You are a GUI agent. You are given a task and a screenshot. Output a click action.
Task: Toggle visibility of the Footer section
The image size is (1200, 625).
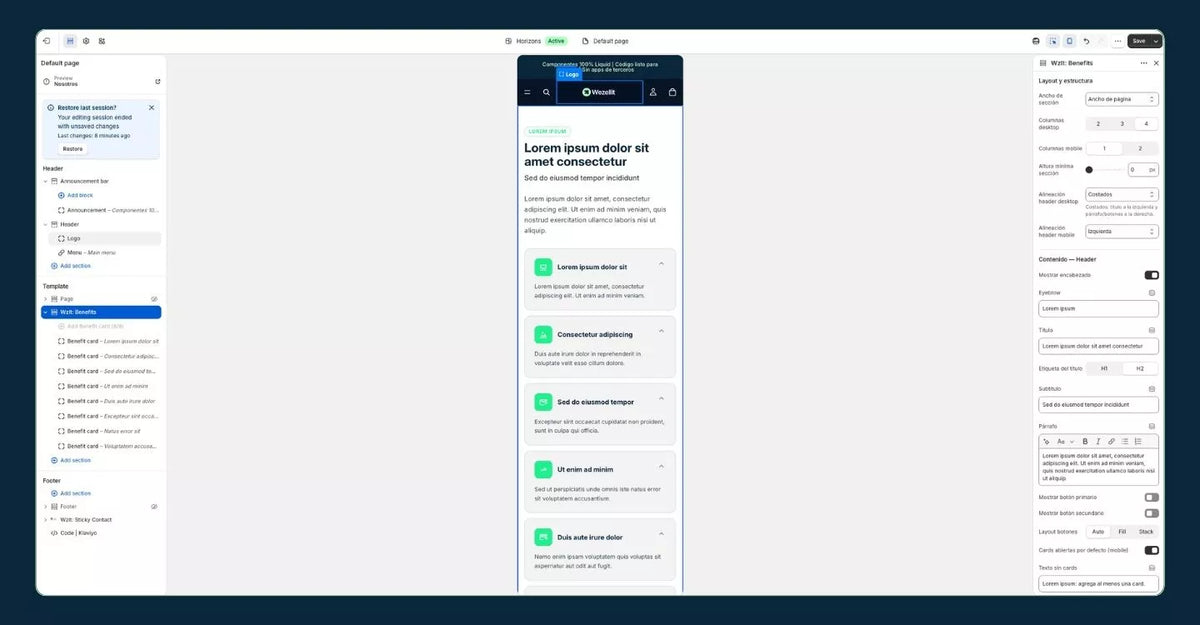point(154,506)
